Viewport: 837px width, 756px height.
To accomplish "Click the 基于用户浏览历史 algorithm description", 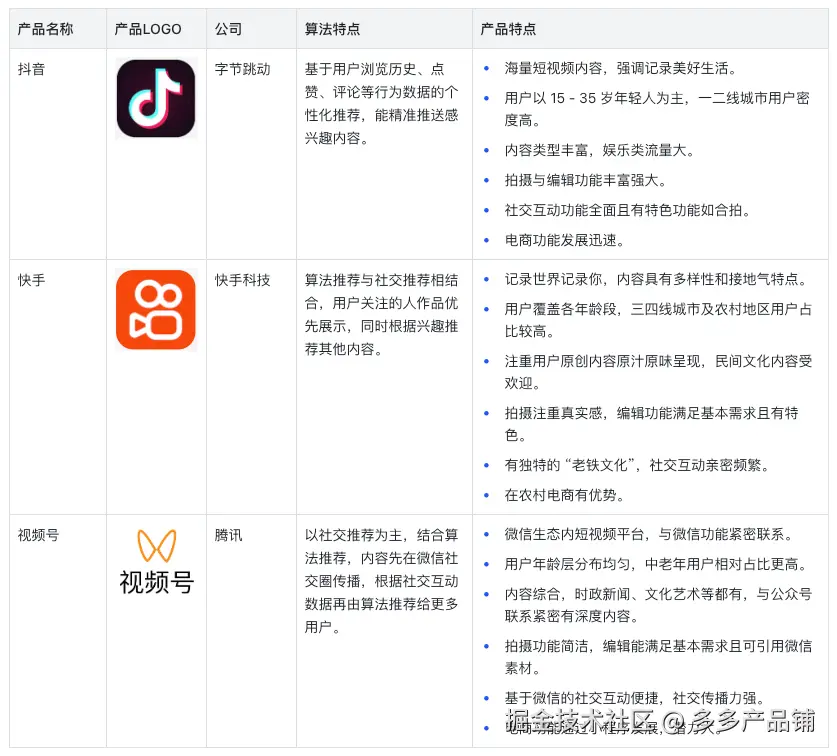I will click(x=382, y=104).
